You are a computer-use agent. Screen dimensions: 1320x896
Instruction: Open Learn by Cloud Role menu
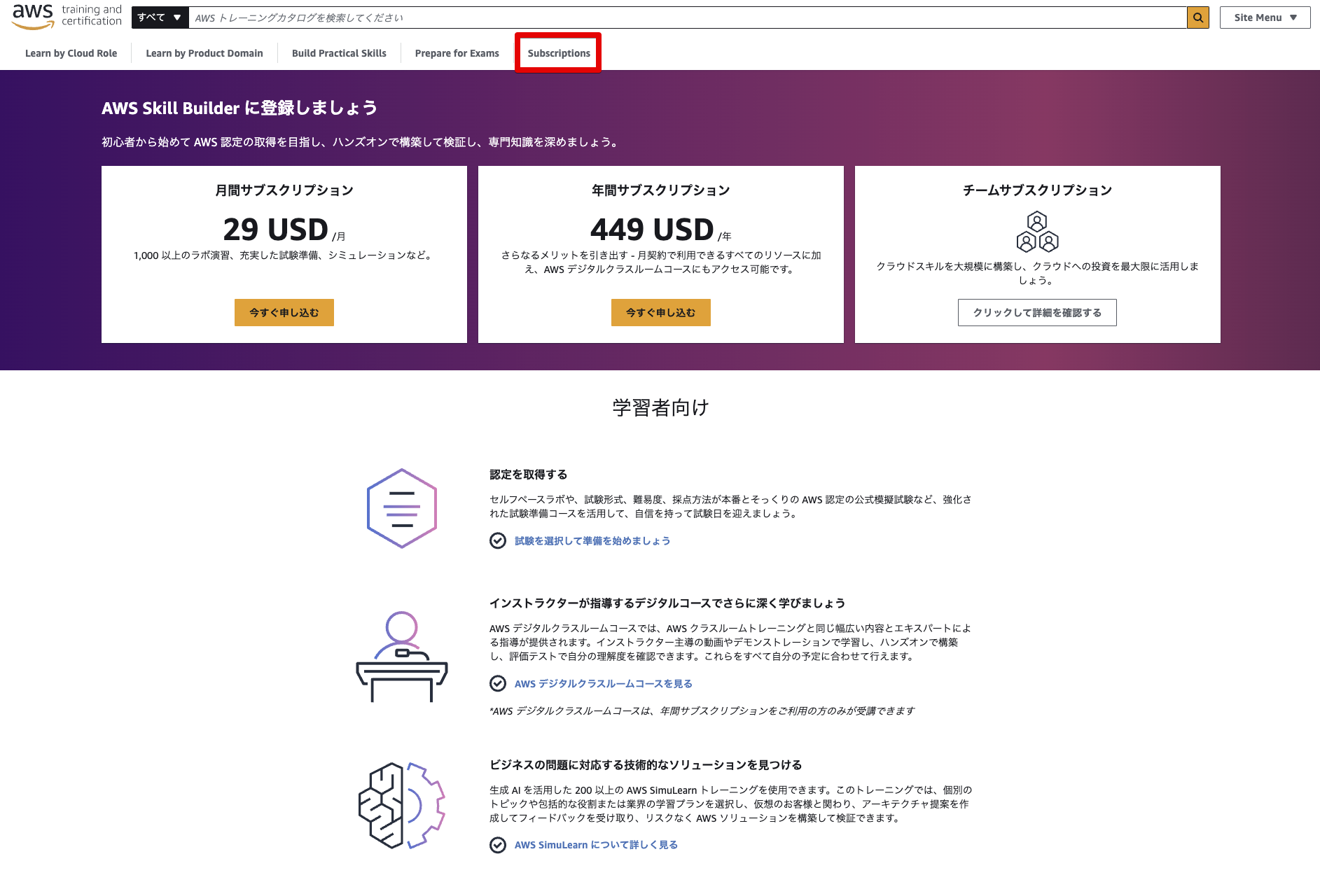pyautogui.click(x=71, y=53)
